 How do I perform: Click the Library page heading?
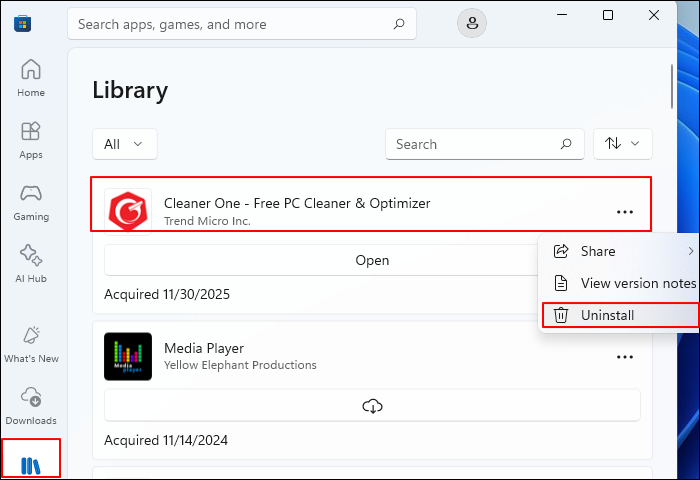pos(130,91)
